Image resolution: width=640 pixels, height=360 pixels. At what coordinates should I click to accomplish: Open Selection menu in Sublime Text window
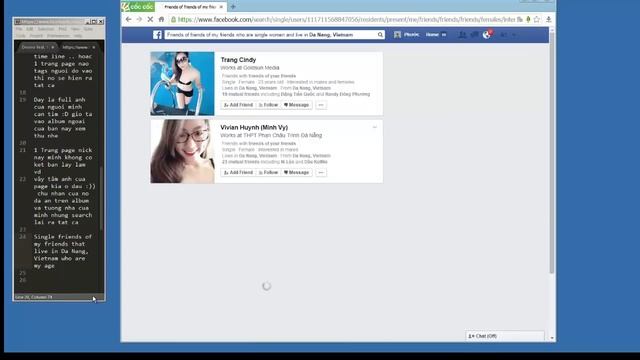[46, 29]
